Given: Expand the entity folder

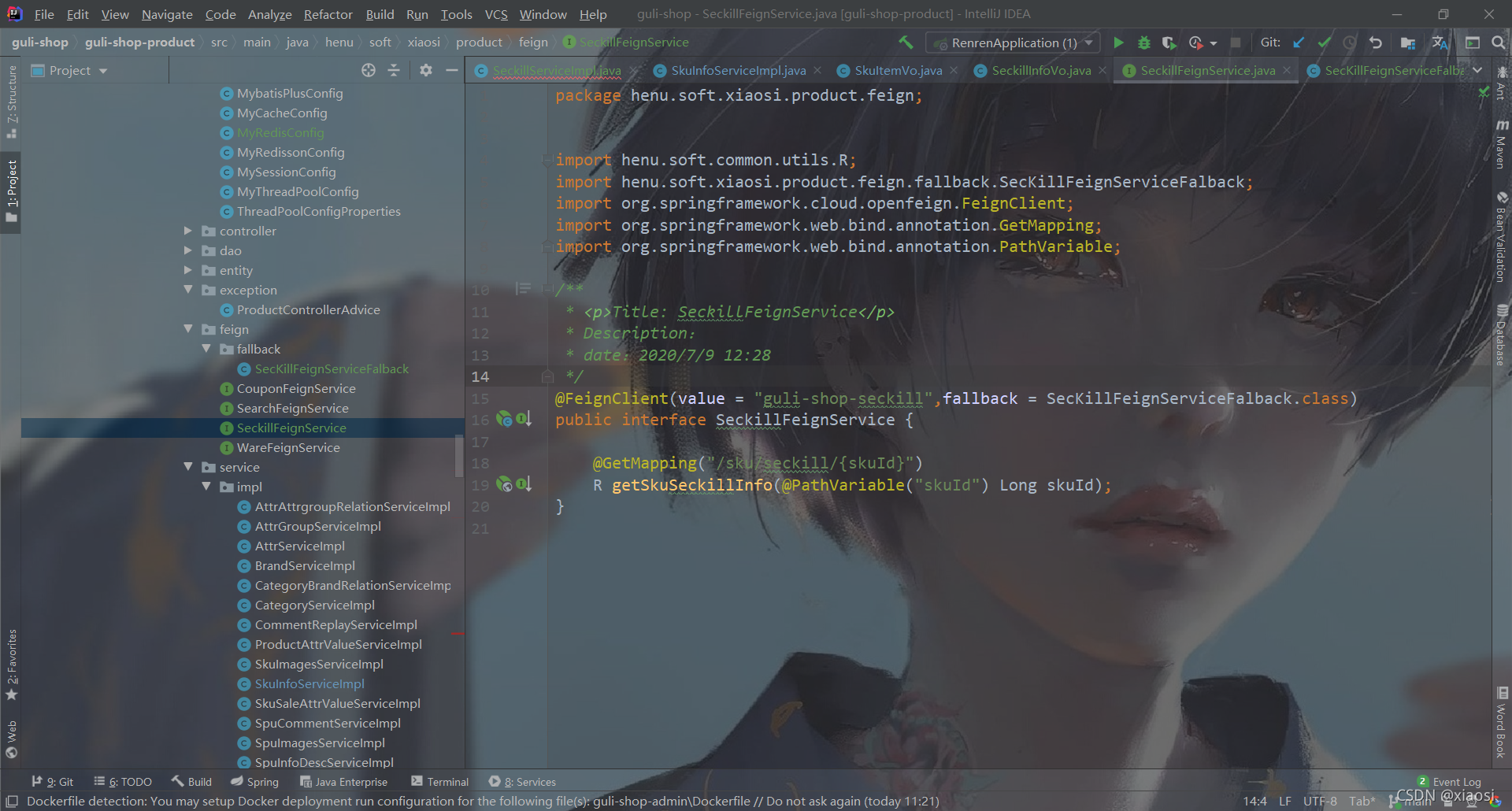Looking at the screenshot, I should (x=188, y=270).
